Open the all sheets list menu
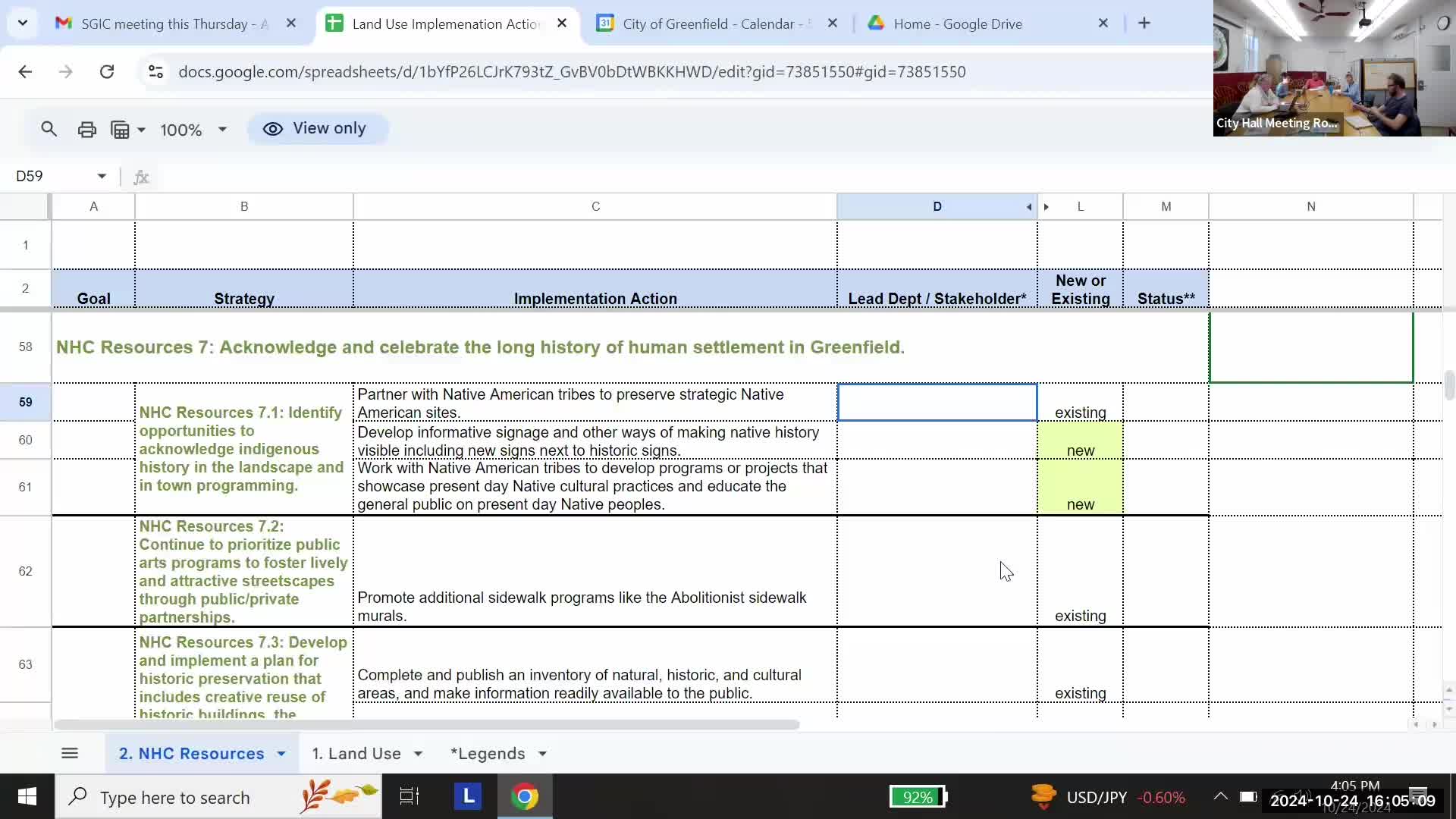Viewport: 1456px width, 819px height. [70, 753]
